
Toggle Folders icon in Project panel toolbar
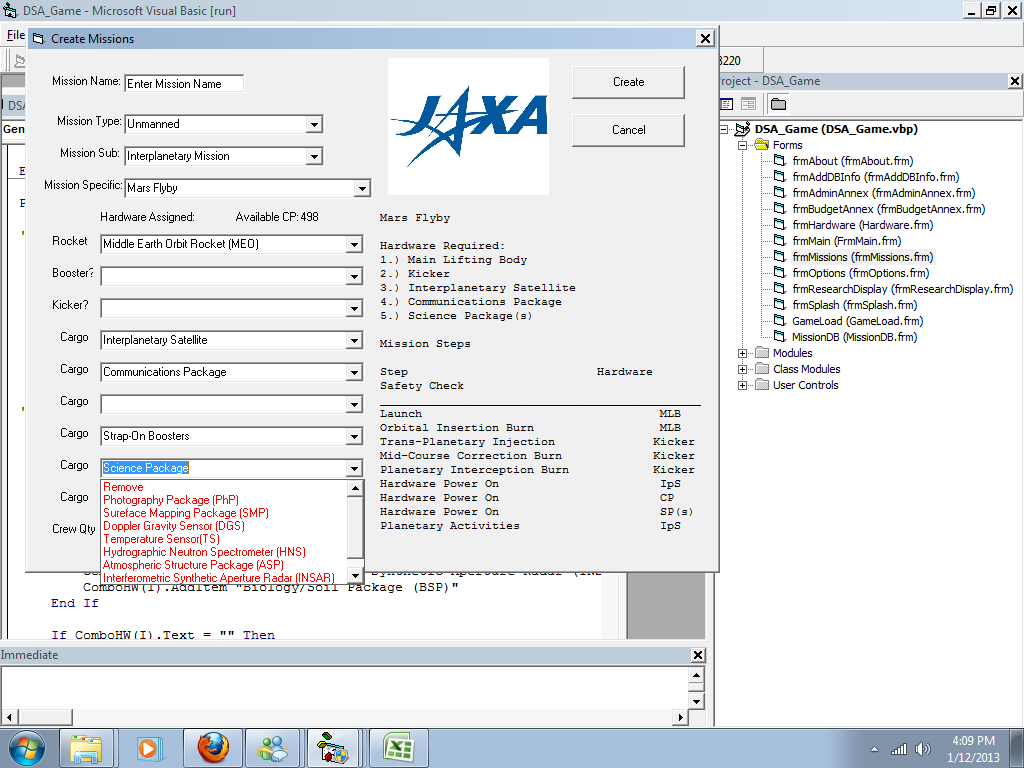778,104
